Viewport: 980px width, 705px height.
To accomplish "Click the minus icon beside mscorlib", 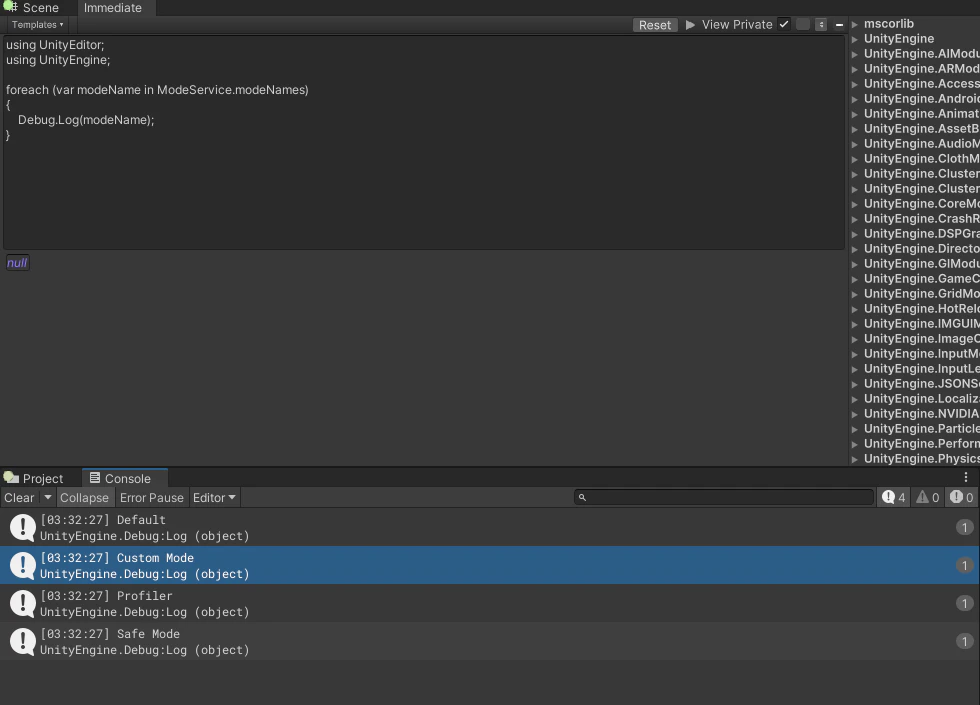I will pyautogui.click(x=839, y=25).
